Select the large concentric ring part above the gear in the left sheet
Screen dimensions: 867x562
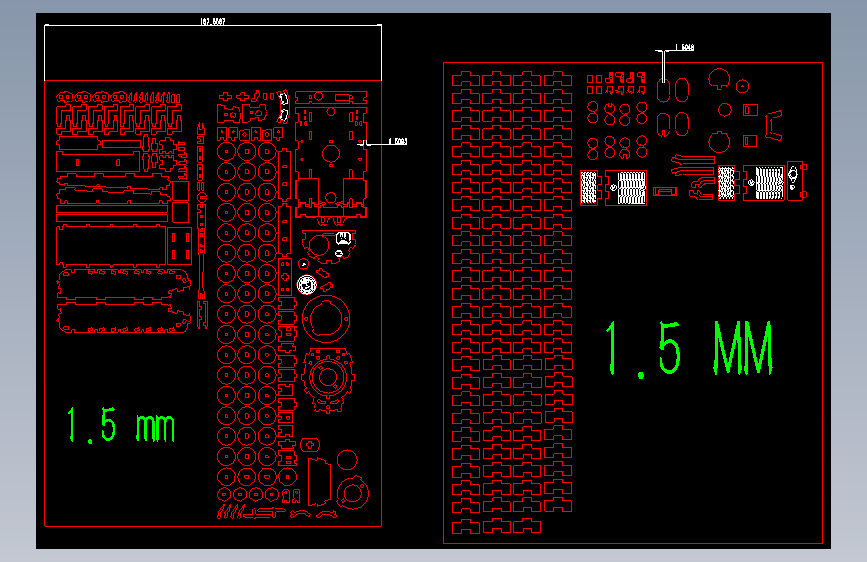point(326,319)
